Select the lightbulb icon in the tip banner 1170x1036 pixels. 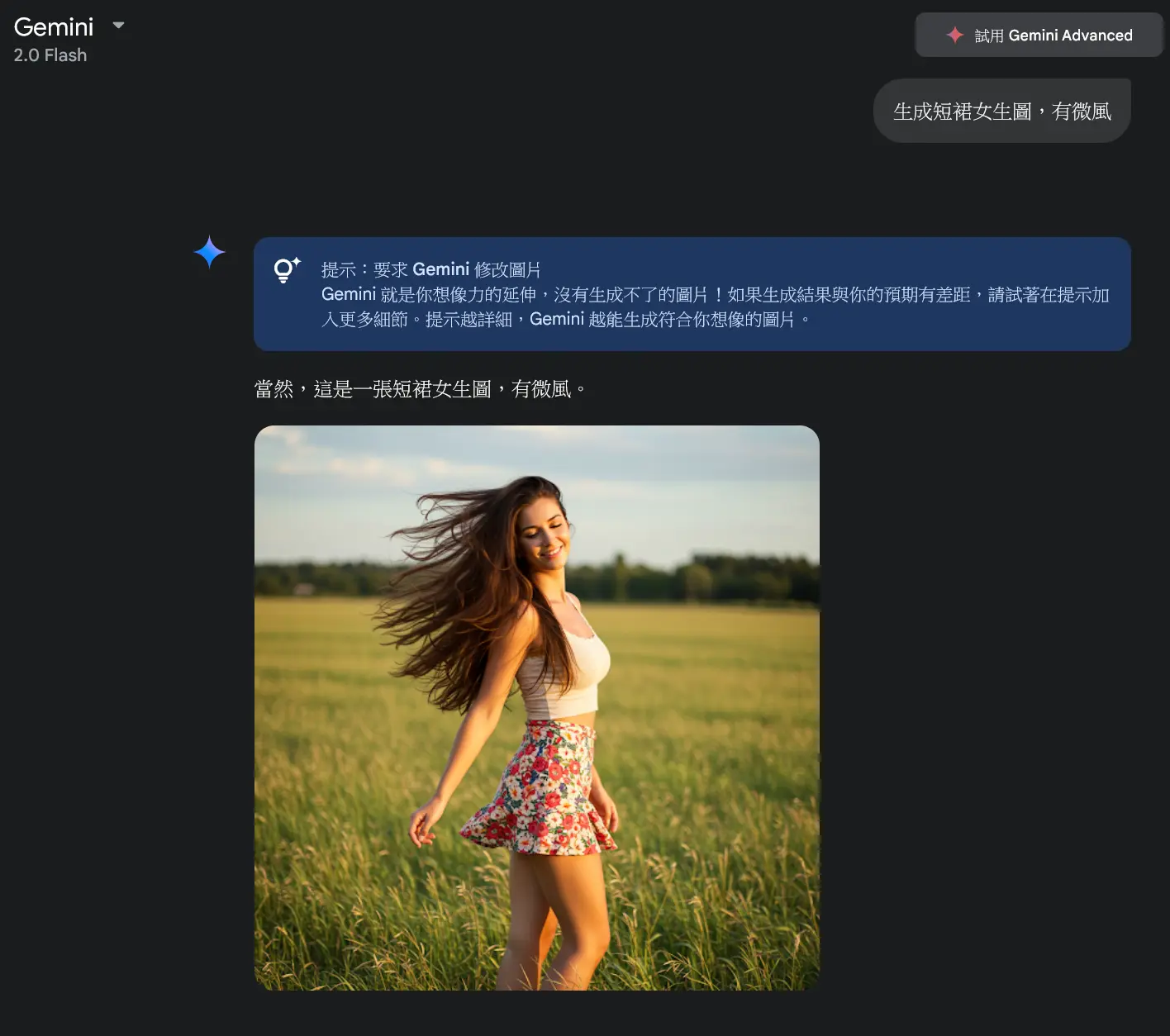point(285,269)
